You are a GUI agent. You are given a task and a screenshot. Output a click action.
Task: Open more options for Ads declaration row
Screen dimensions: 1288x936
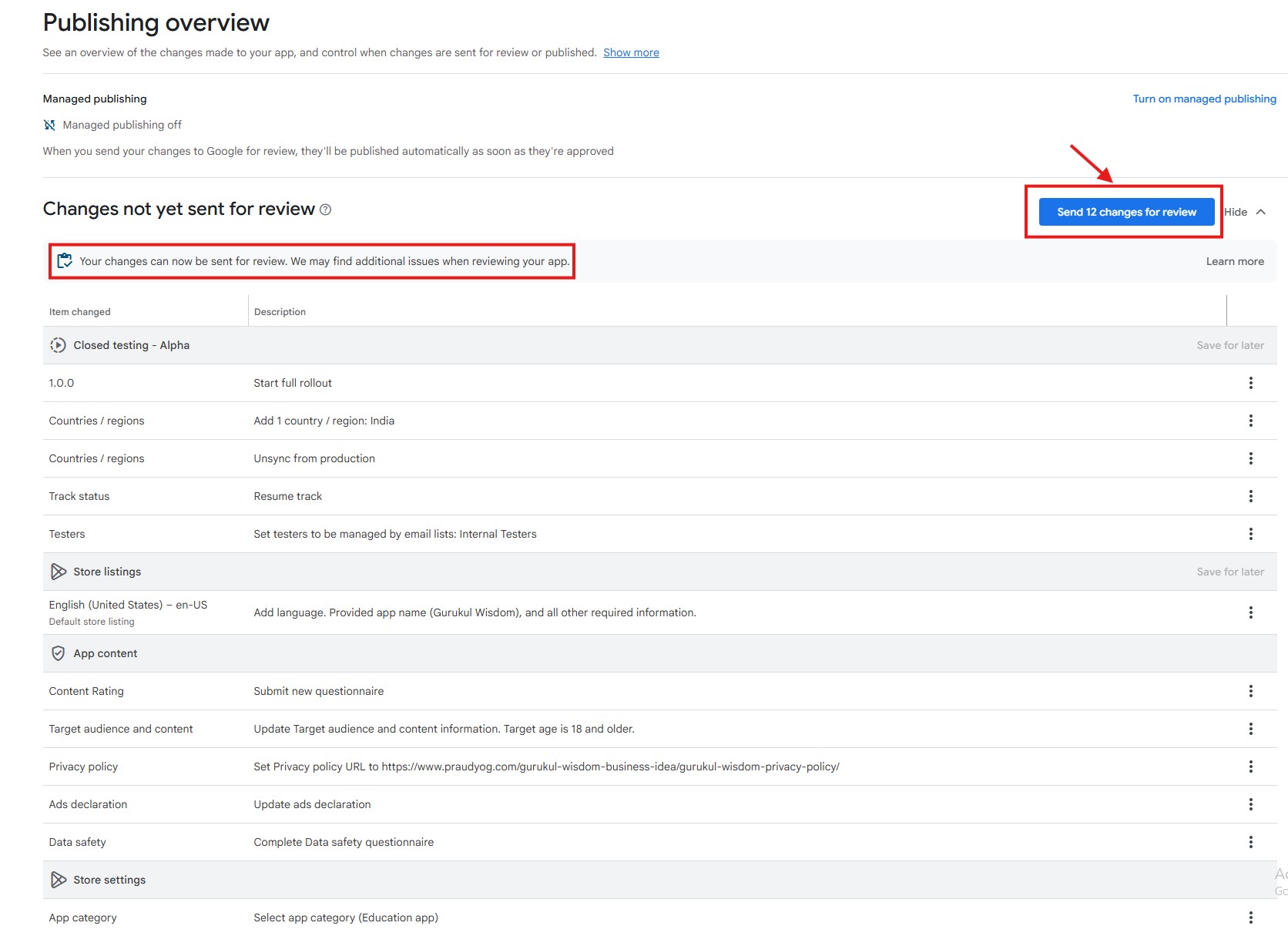[1250, 804]
